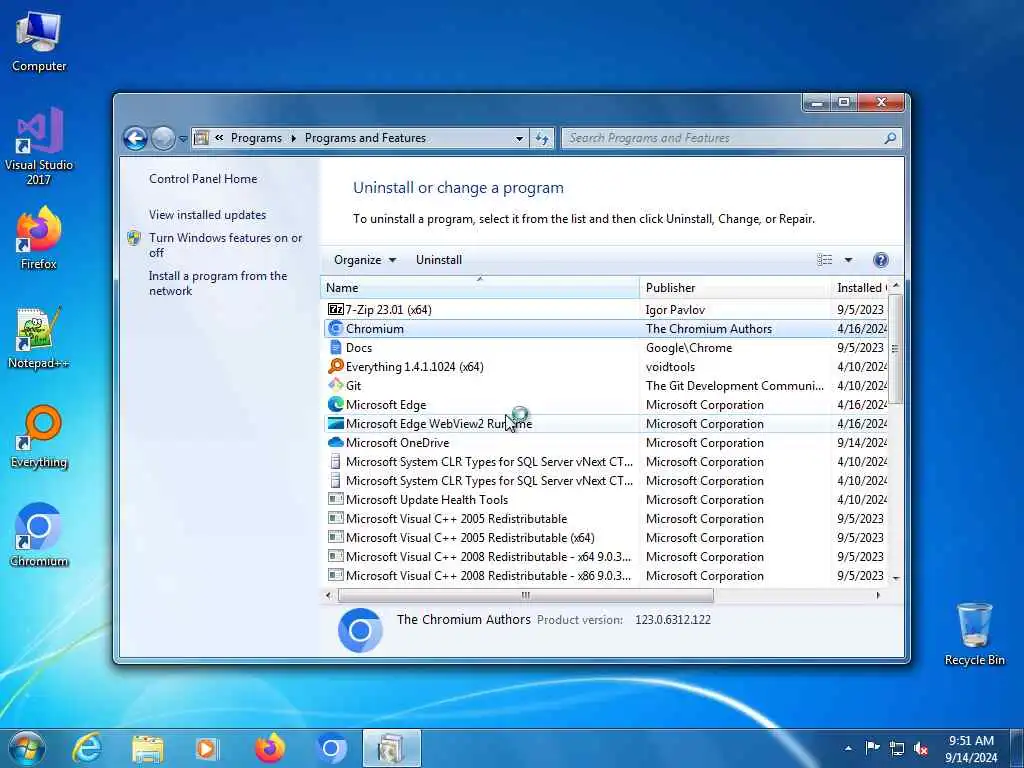Select the Microsoft Edge program row
The height and width of the screenshot is (768, 1024).
606,404
